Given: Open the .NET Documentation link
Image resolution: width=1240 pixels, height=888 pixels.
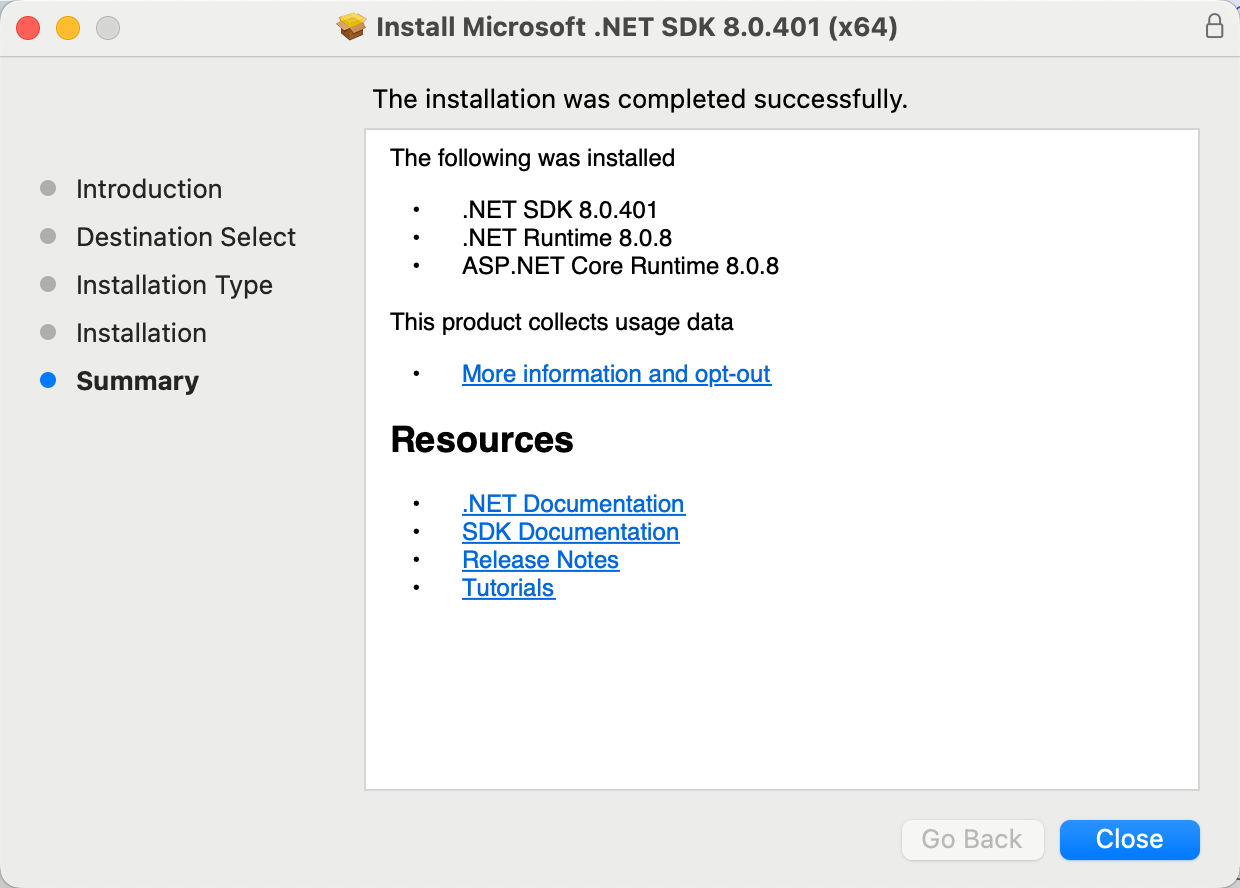Looking at the screenshot, I should click(x=573, y=504).
